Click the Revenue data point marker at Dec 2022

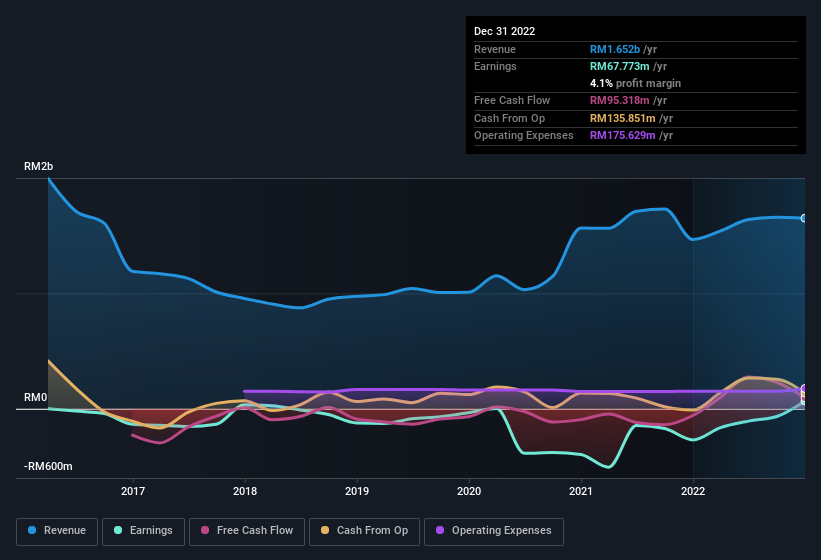click(804, 218)
